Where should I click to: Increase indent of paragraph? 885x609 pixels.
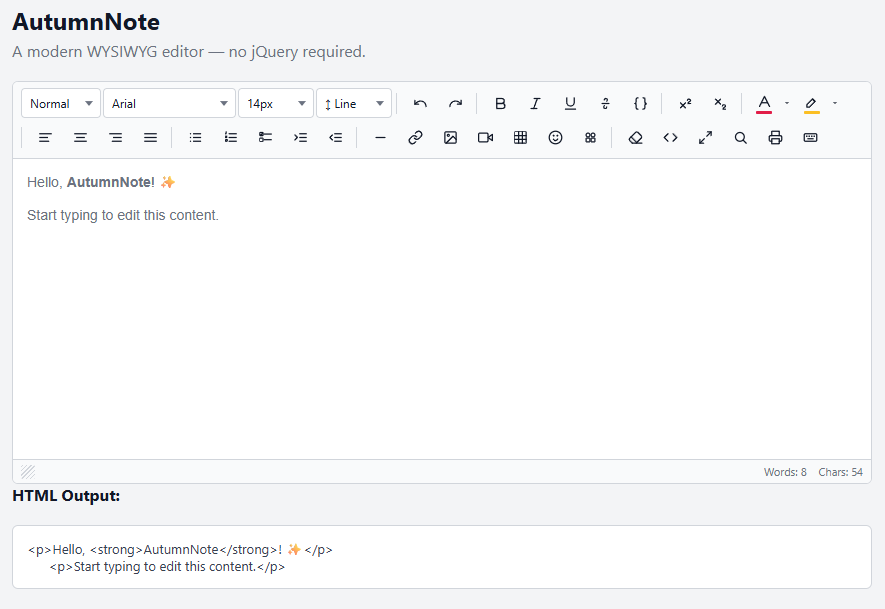point(300,138)
